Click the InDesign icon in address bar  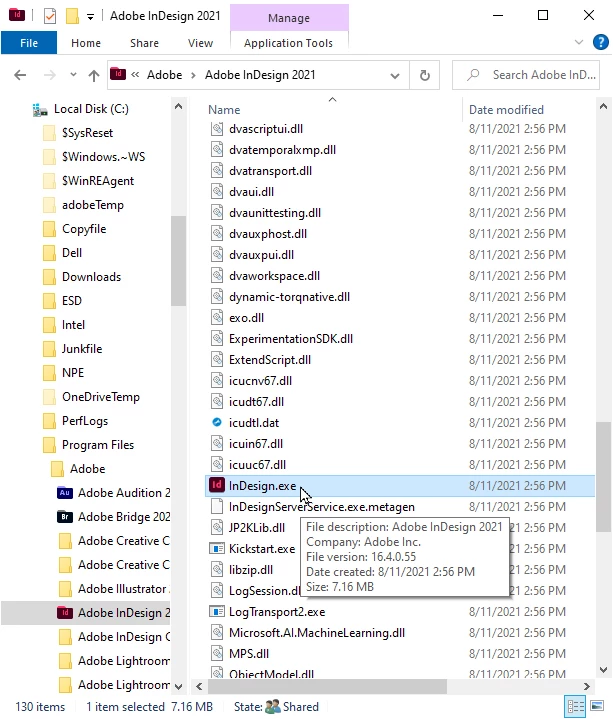[118, 73]
